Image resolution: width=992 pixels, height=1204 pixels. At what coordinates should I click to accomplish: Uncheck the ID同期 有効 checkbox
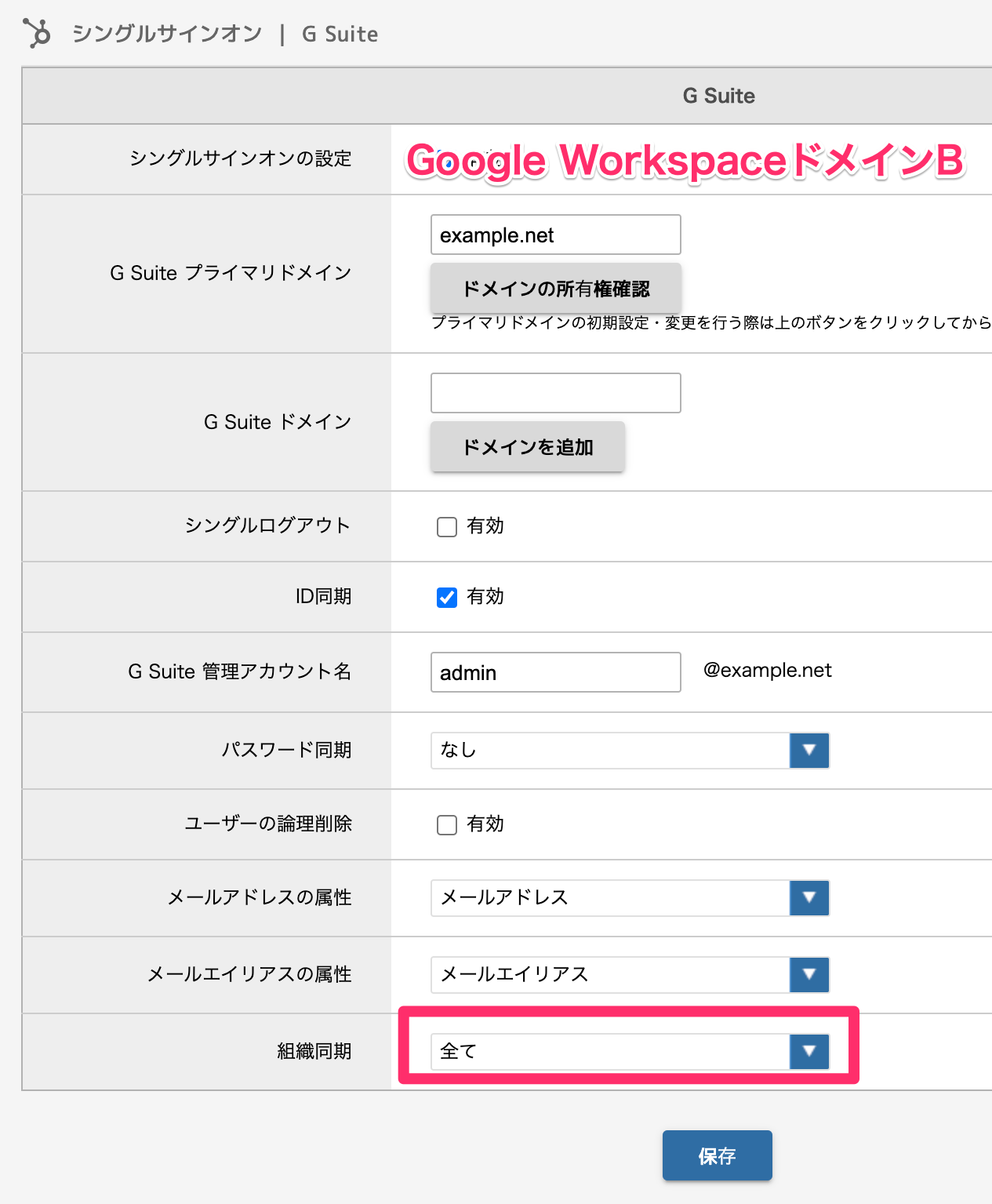[447, 597]
